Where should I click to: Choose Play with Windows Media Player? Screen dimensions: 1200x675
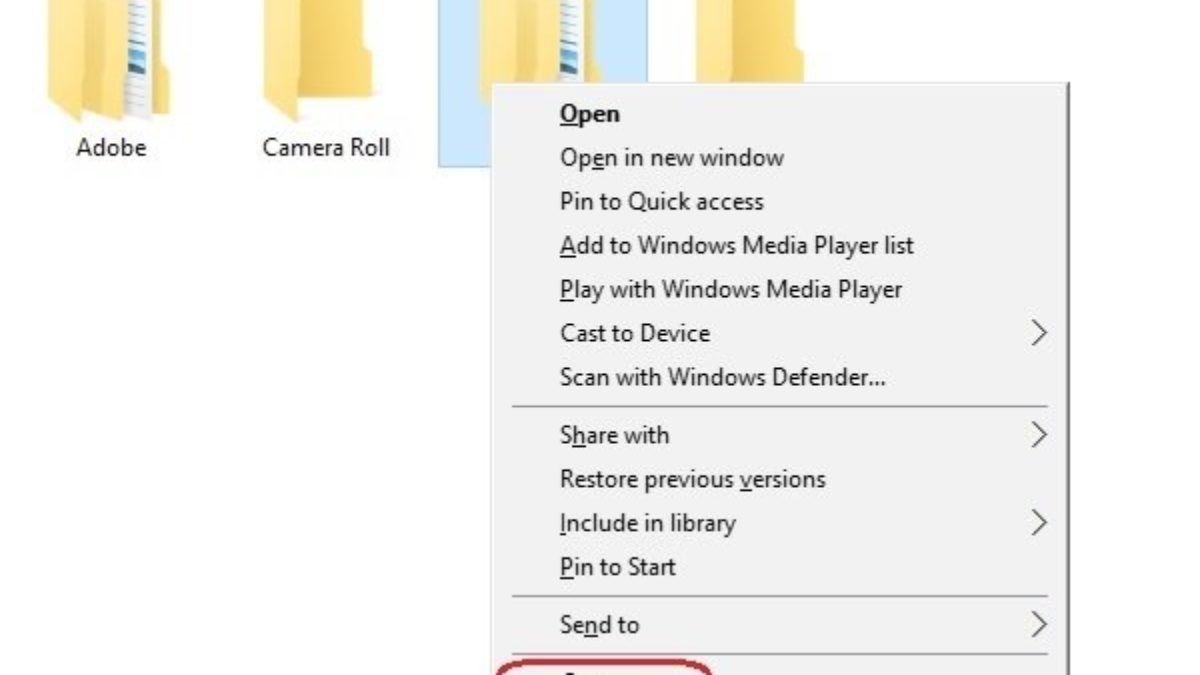(x=730, y=290)
